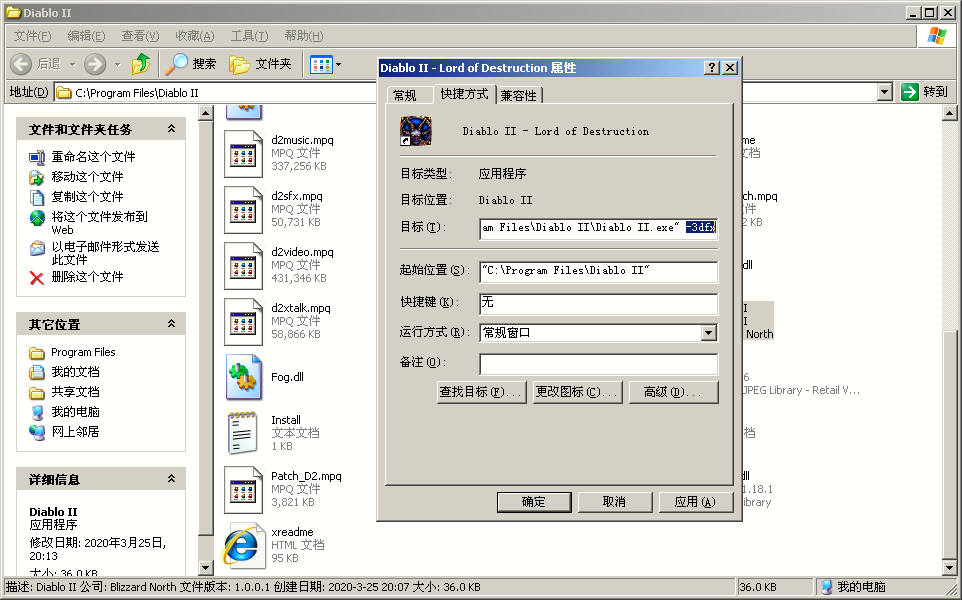Open the views layout icon
This screenshot has width=962, height=600.
point(321,64)
